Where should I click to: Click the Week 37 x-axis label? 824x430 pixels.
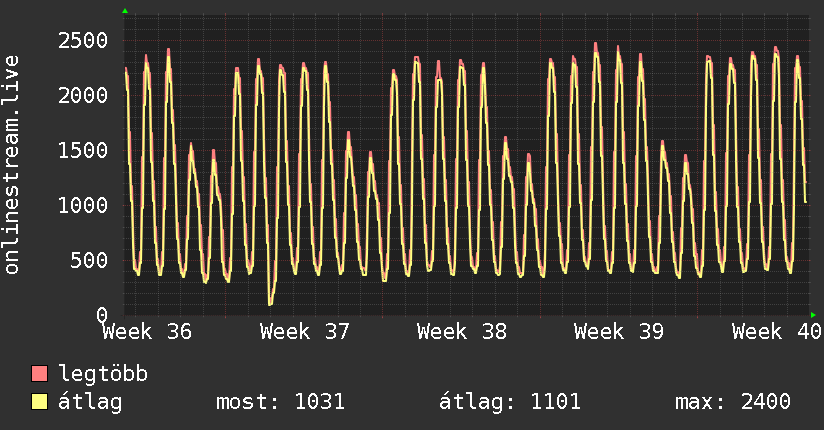coord(304,332)
